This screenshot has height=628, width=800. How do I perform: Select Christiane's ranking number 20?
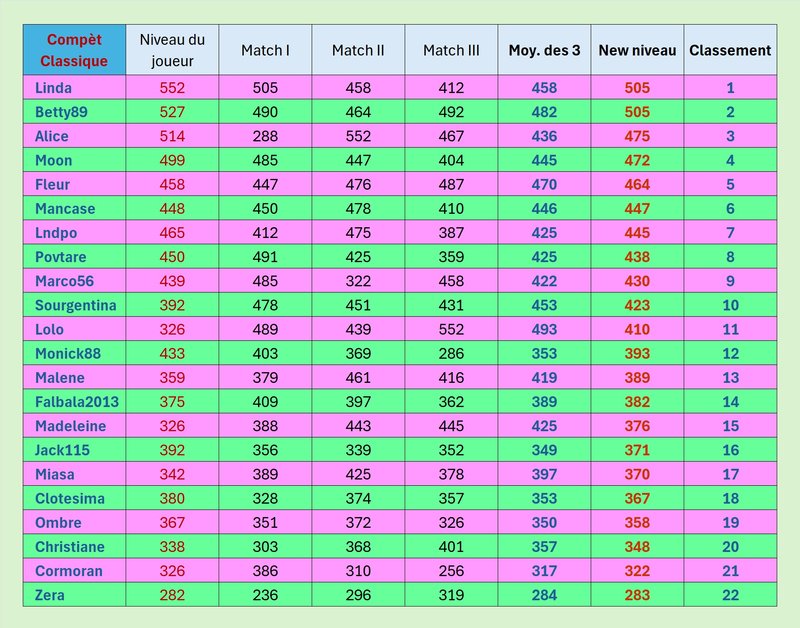click(731, 547)
